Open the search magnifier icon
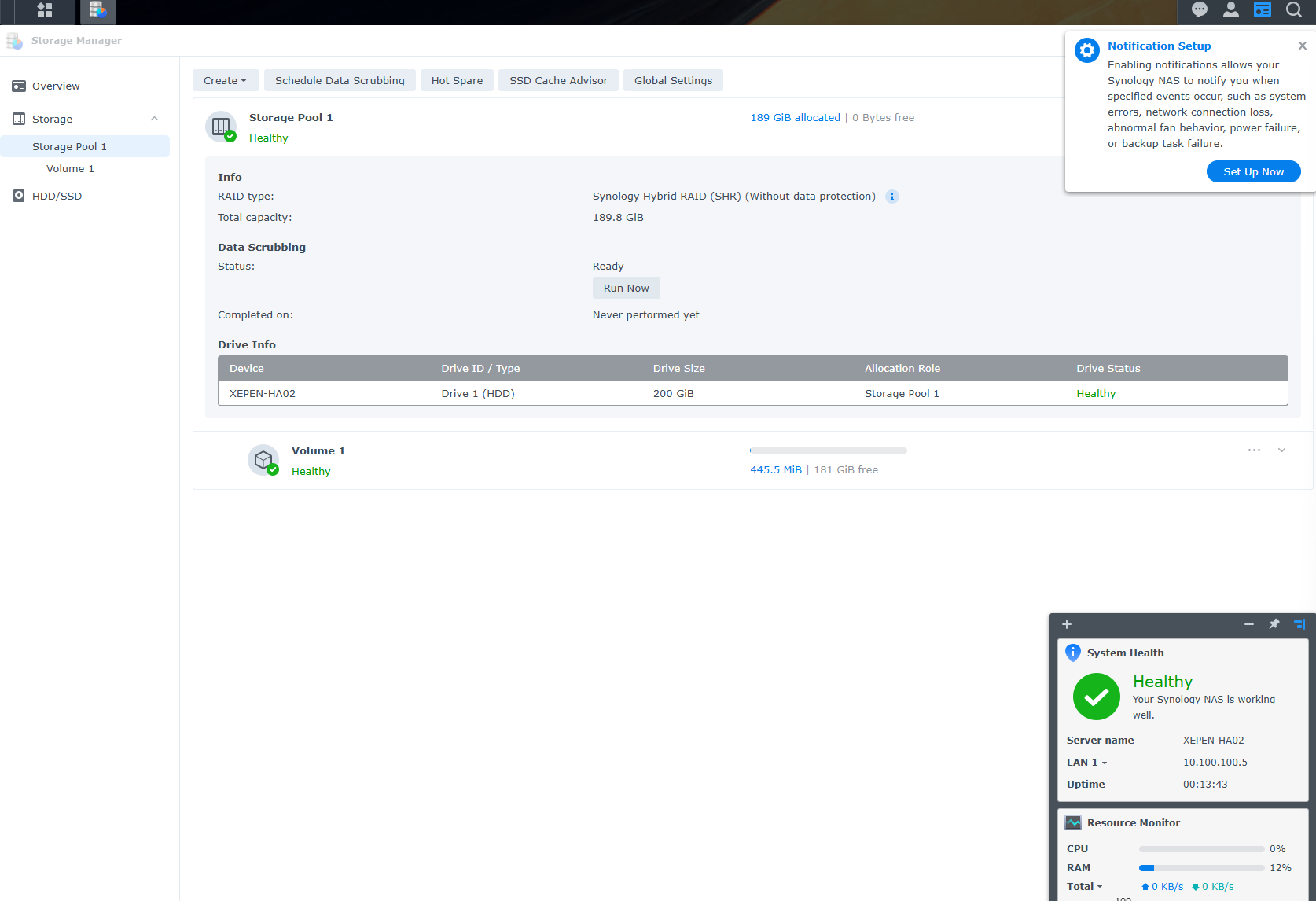Viewport: 1316px width, 901px height. [1294, 9]
